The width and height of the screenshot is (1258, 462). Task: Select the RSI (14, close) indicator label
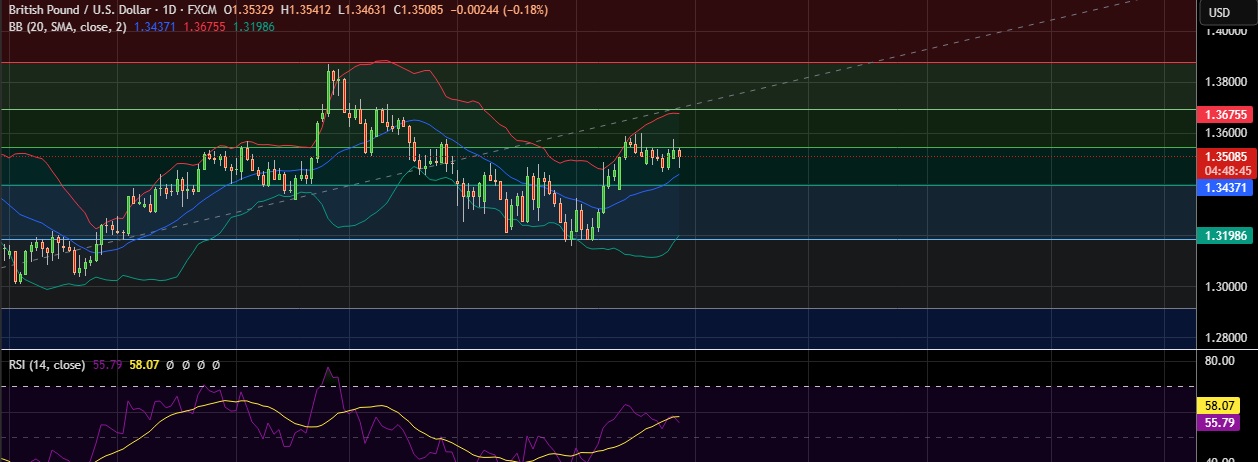click(x=45, y=365)
